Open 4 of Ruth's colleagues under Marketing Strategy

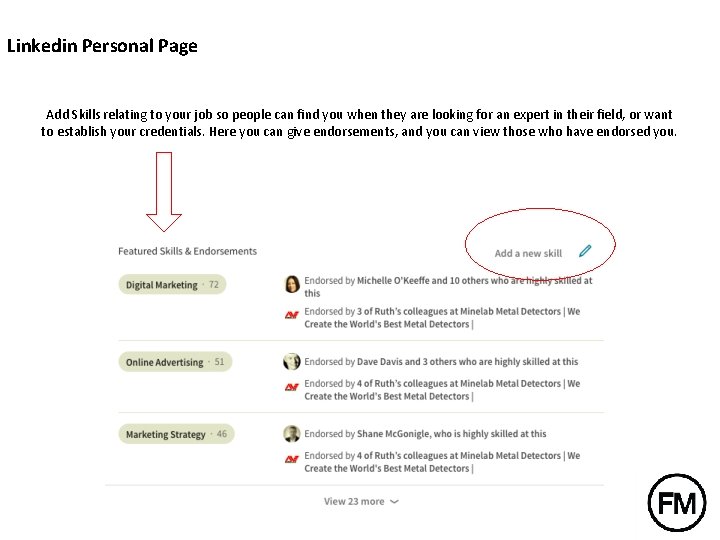(x=442, y=462)
